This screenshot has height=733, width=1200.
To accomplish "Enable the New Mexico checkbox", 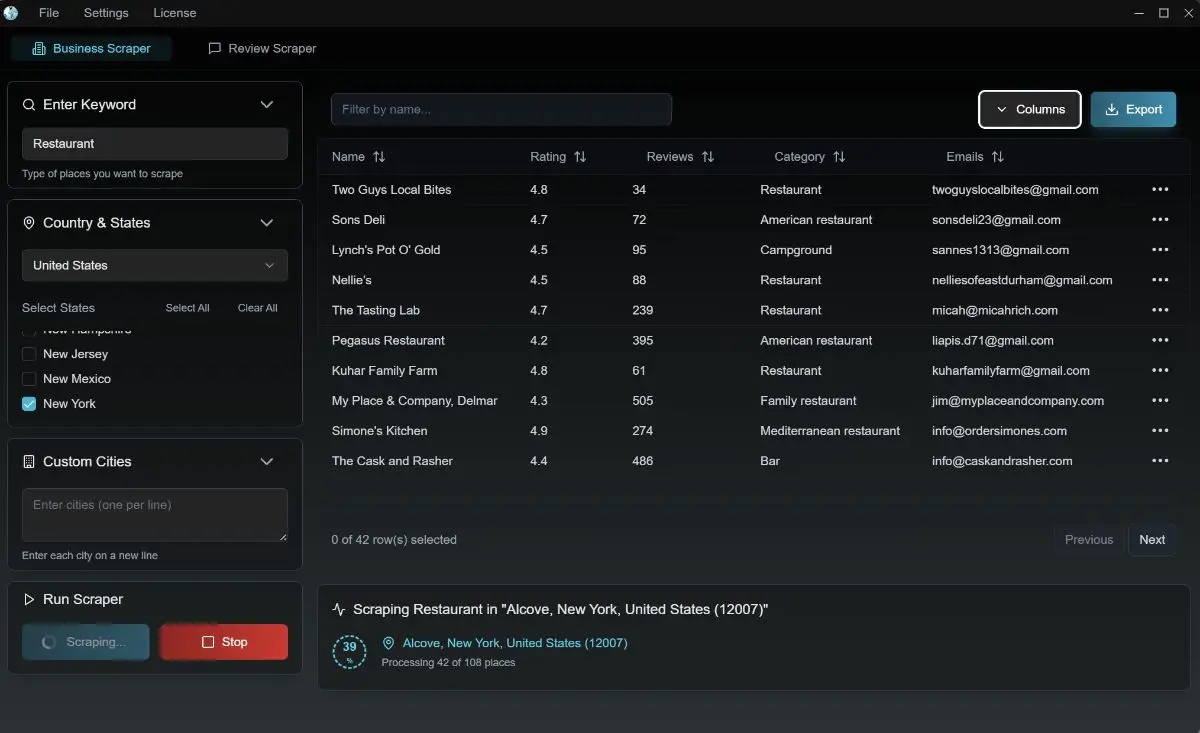I will pos(29,379).
